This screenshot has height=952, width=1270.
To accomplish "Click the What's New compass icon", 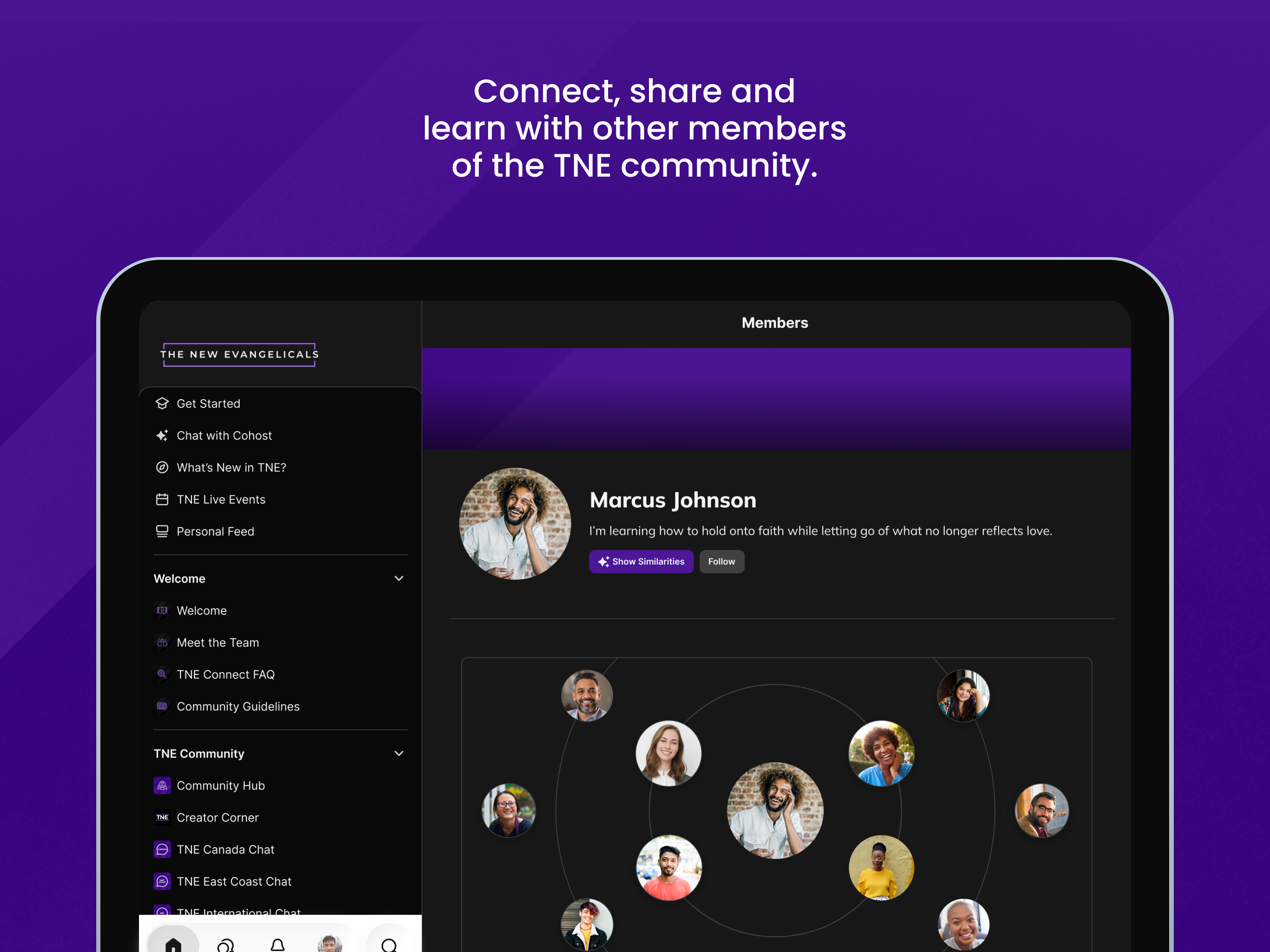I will (x=162, y=467).
